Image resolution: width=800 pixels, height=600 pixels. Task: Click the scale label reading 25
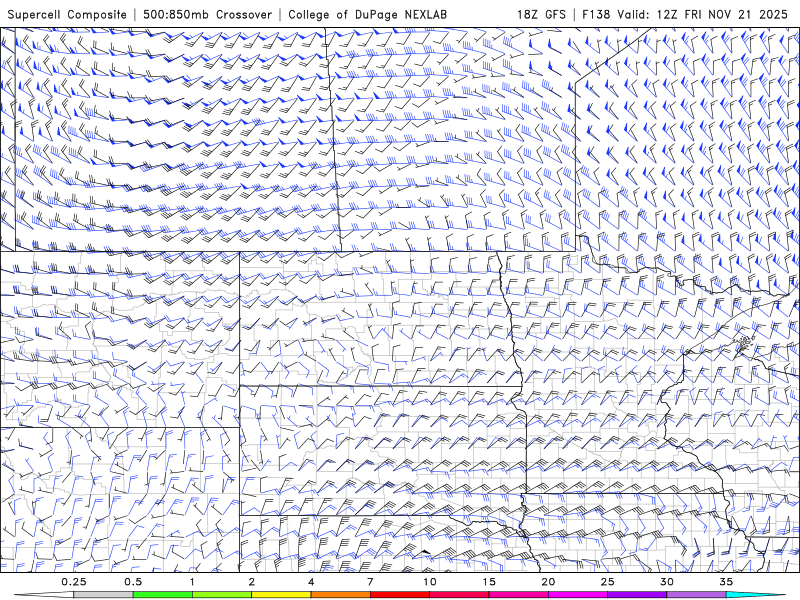[608, 582]
